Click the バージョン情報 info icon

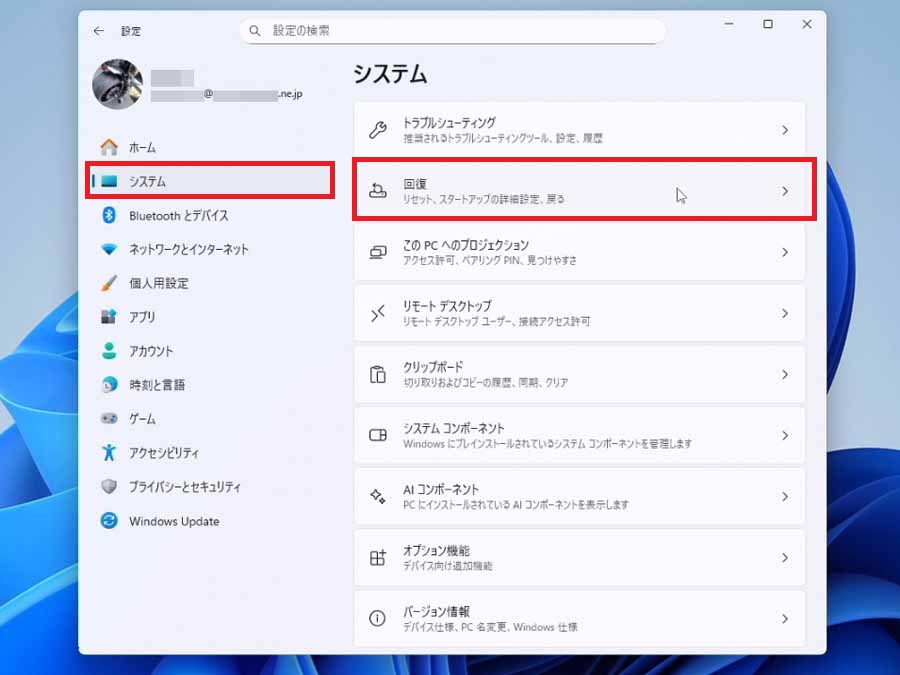coord(378,618)
